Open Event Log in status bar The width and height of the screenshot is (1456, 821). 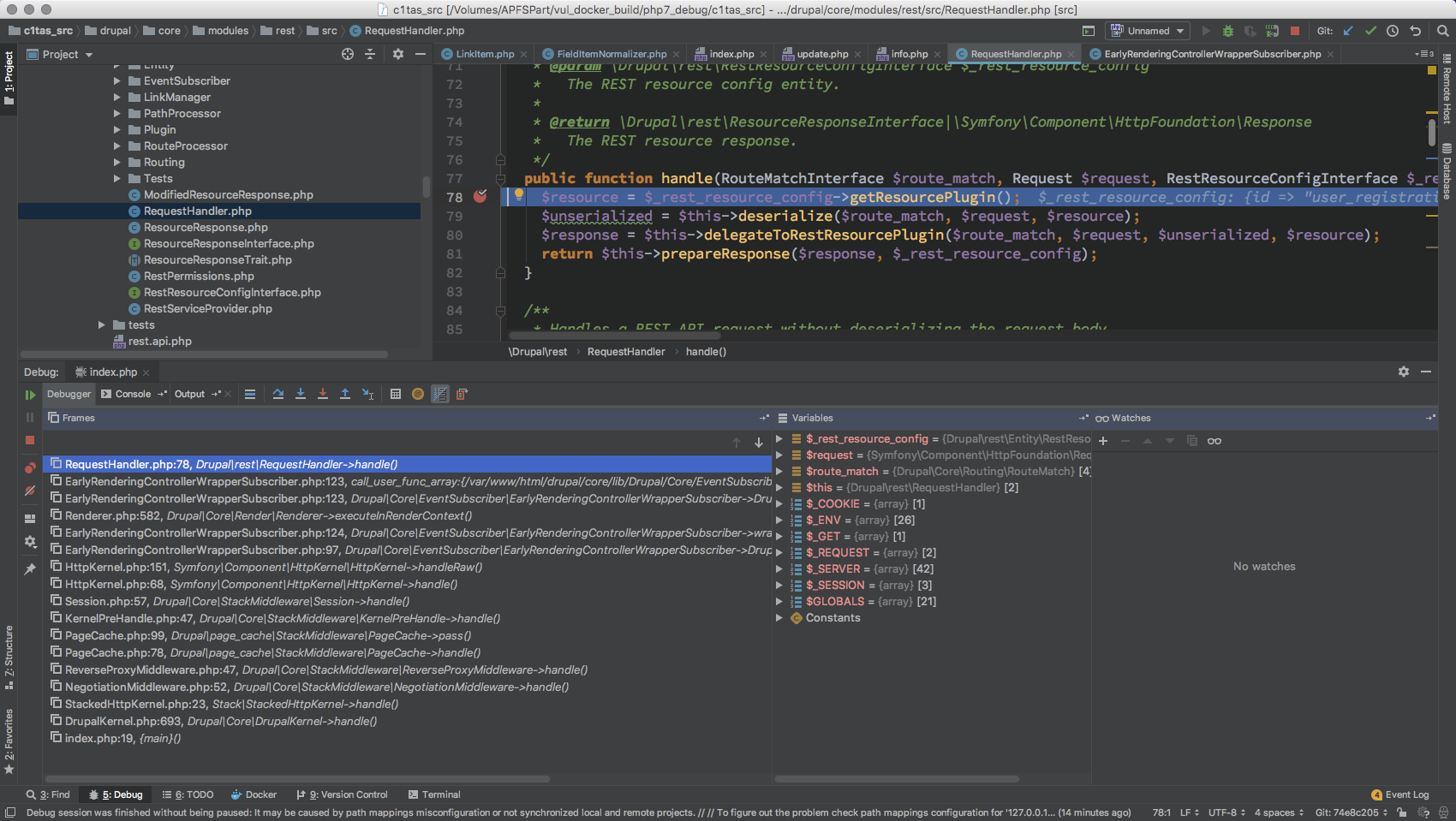click(1400, 794)
